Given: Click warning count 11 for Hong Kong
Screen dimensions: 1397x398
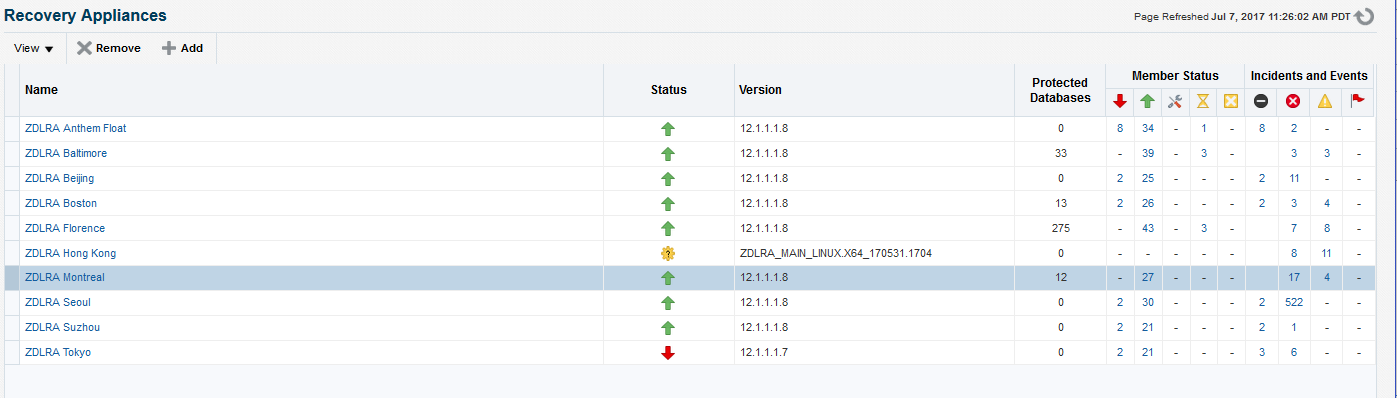Looking at the screenshot, I should click(x=1326, y=253).
